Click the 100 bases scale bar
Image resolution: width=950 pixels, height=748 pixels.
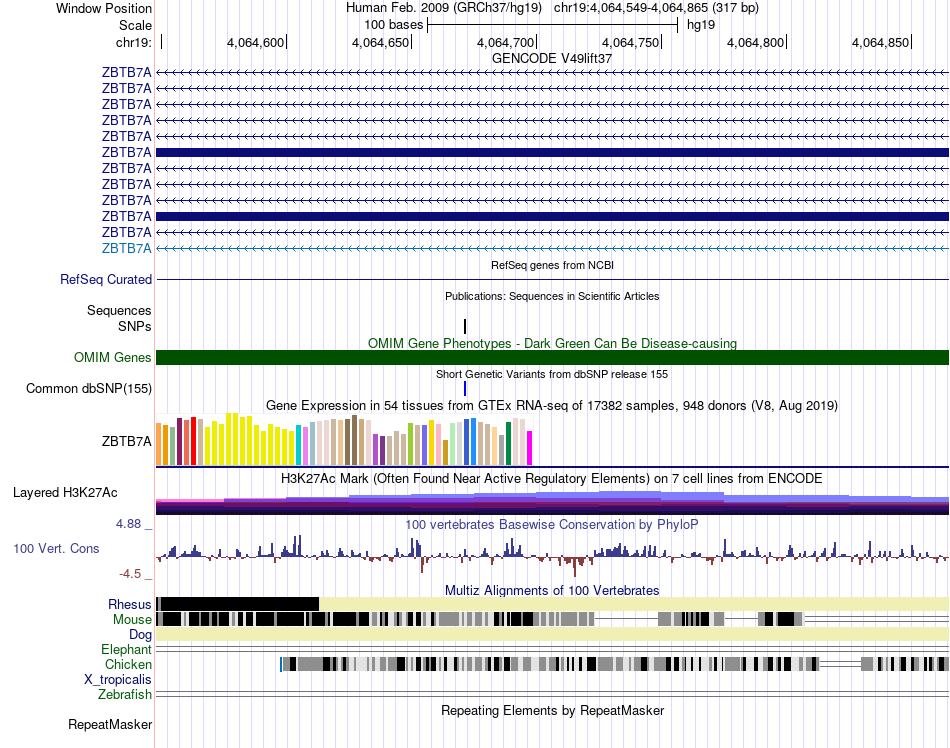(553, 25)
